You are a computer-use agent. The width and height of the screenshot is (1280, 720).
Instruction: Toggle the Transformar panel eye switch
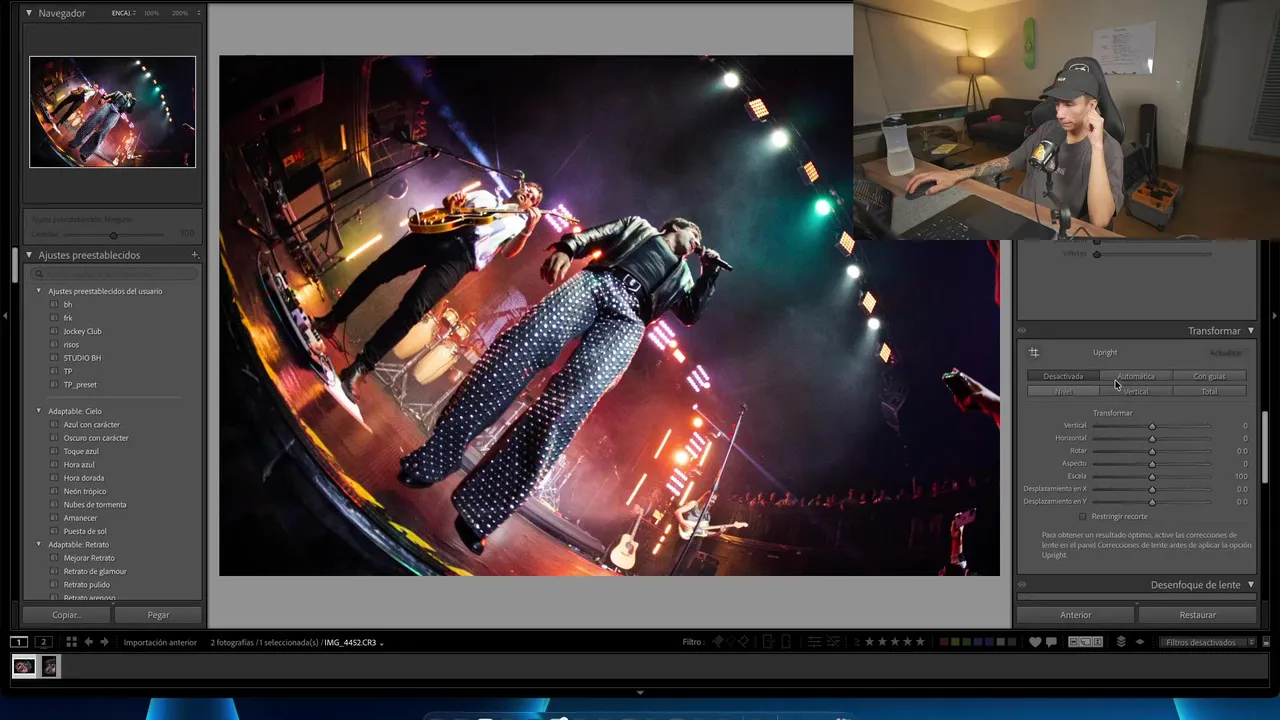[x=1022, y=331]
